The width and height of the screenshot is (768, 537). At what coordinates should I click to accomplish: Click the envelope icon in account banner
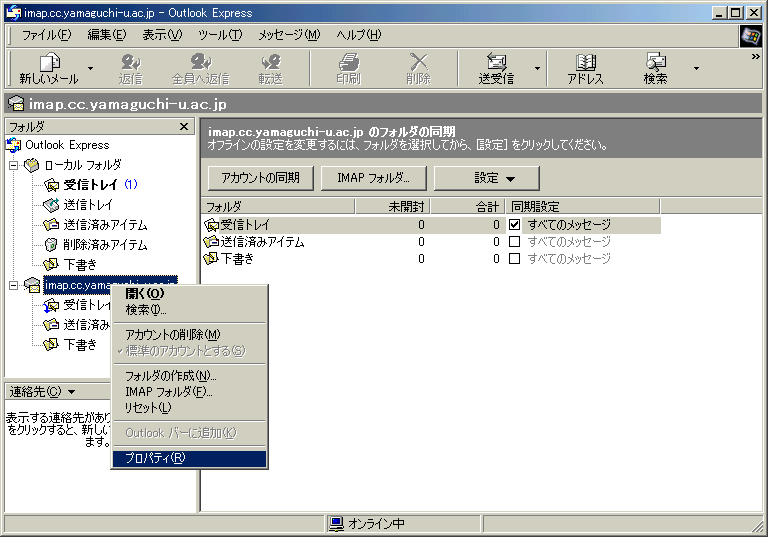coord(16,103)
